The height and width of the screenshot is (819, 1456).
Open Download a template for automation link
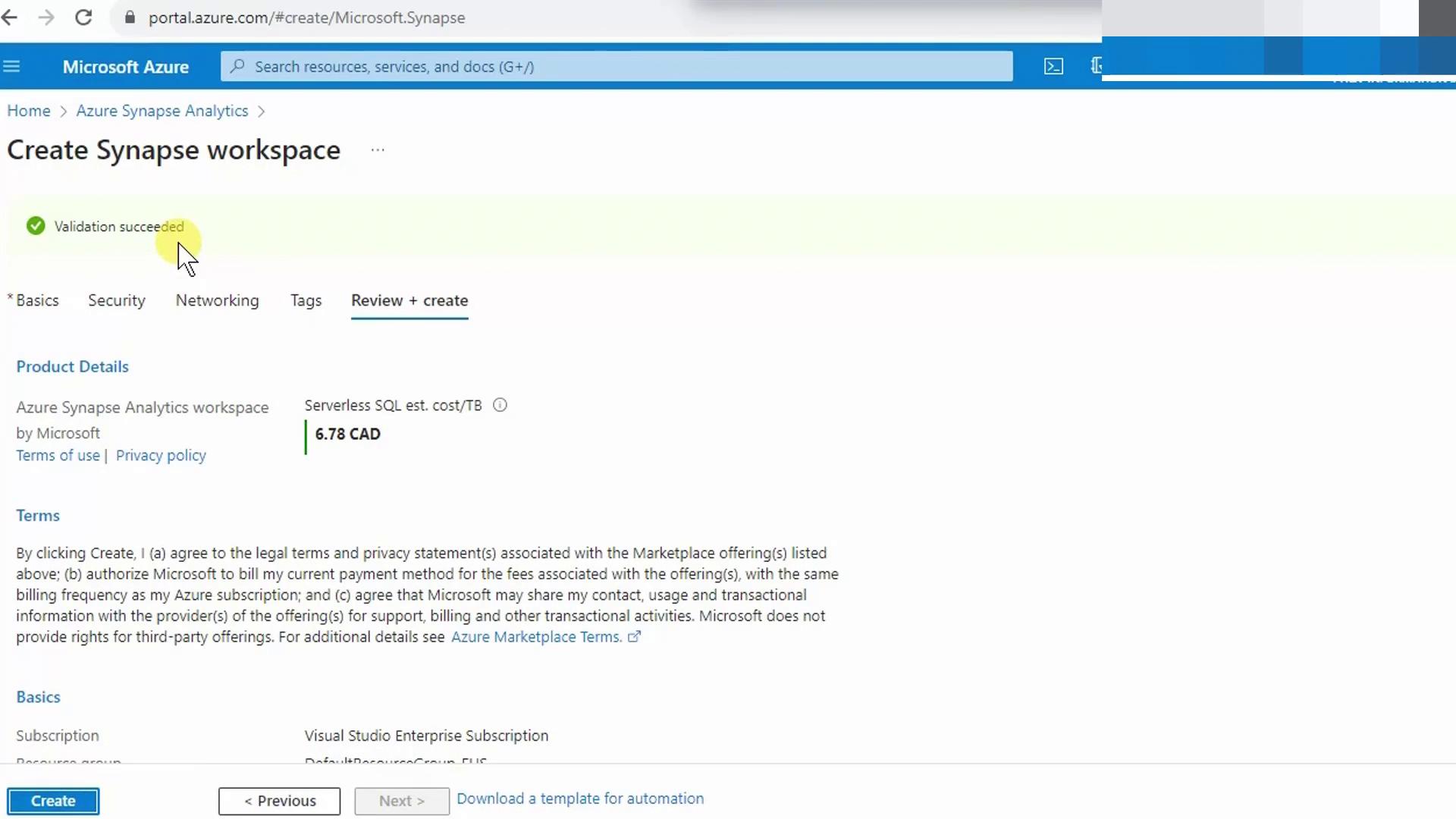(579, 799)
